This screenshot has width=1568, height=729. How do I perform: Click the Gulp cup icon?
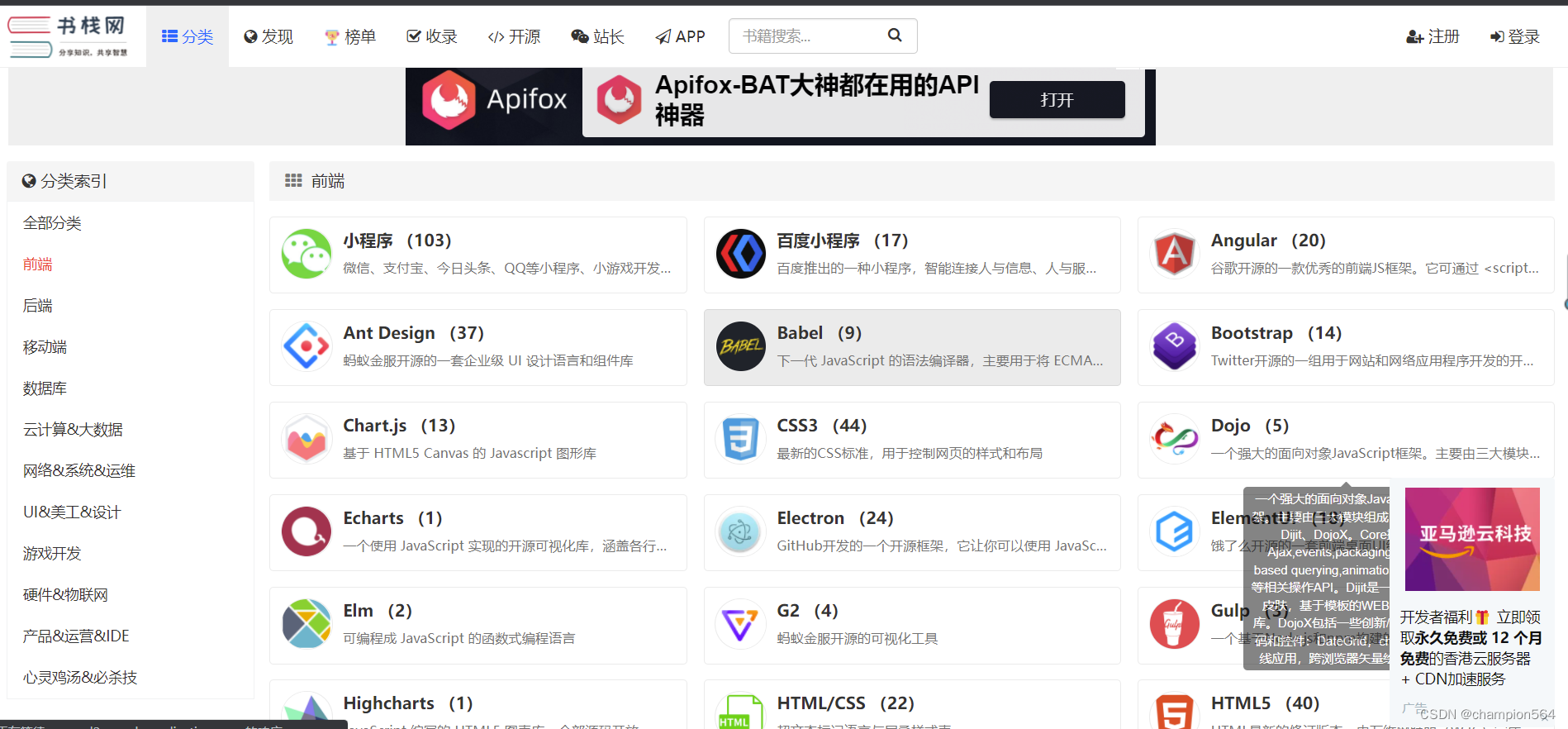(1174, 624)
